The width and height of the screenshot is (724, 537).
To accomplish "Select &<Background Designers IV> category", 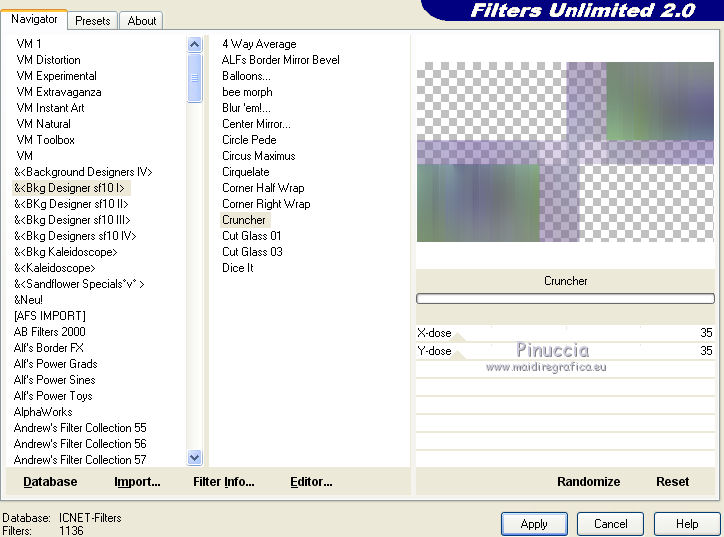I will 83,172.
